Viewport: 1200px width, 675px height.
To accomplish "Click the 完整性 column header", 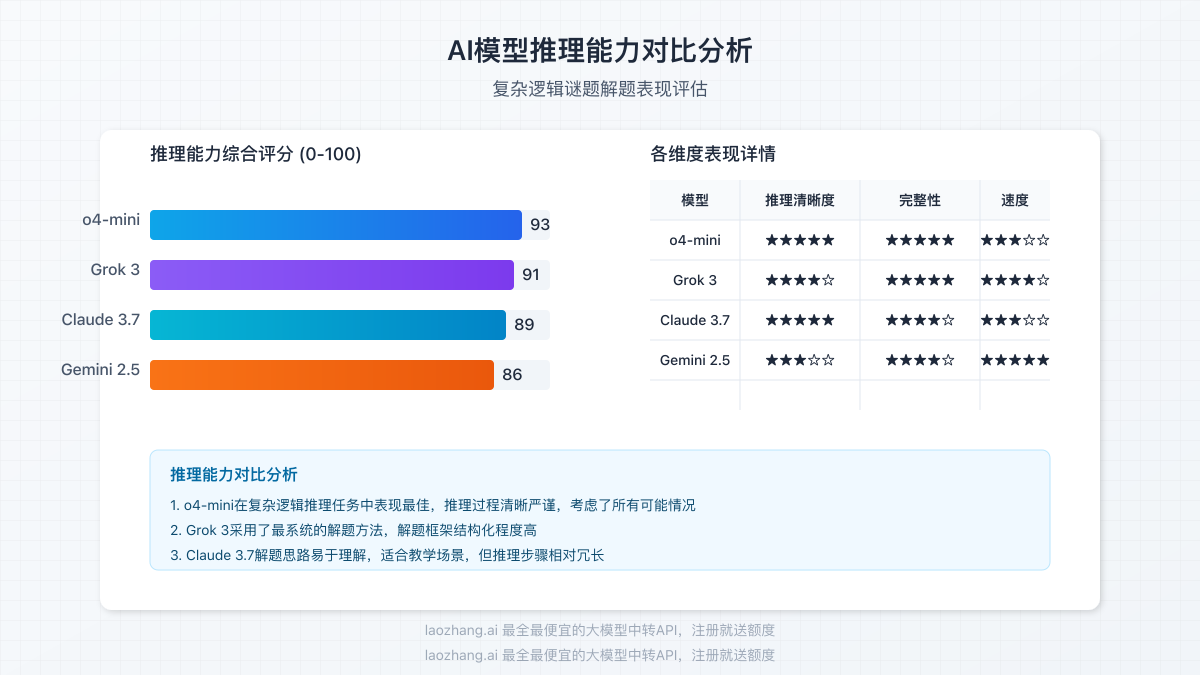I will [x=920, y=200].
